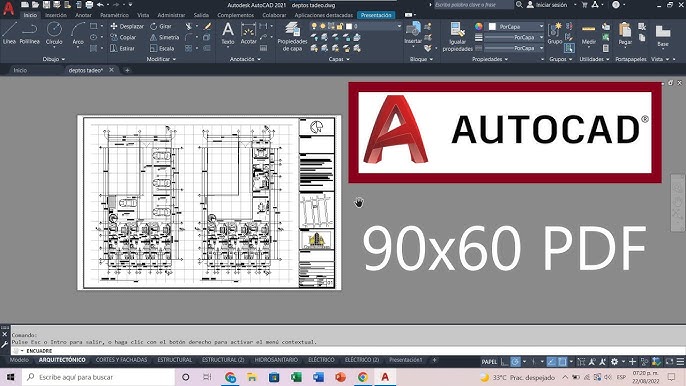Click the erase tool in Modificar panel
This screenshot has height=386, width=686.
click(207, 26)
